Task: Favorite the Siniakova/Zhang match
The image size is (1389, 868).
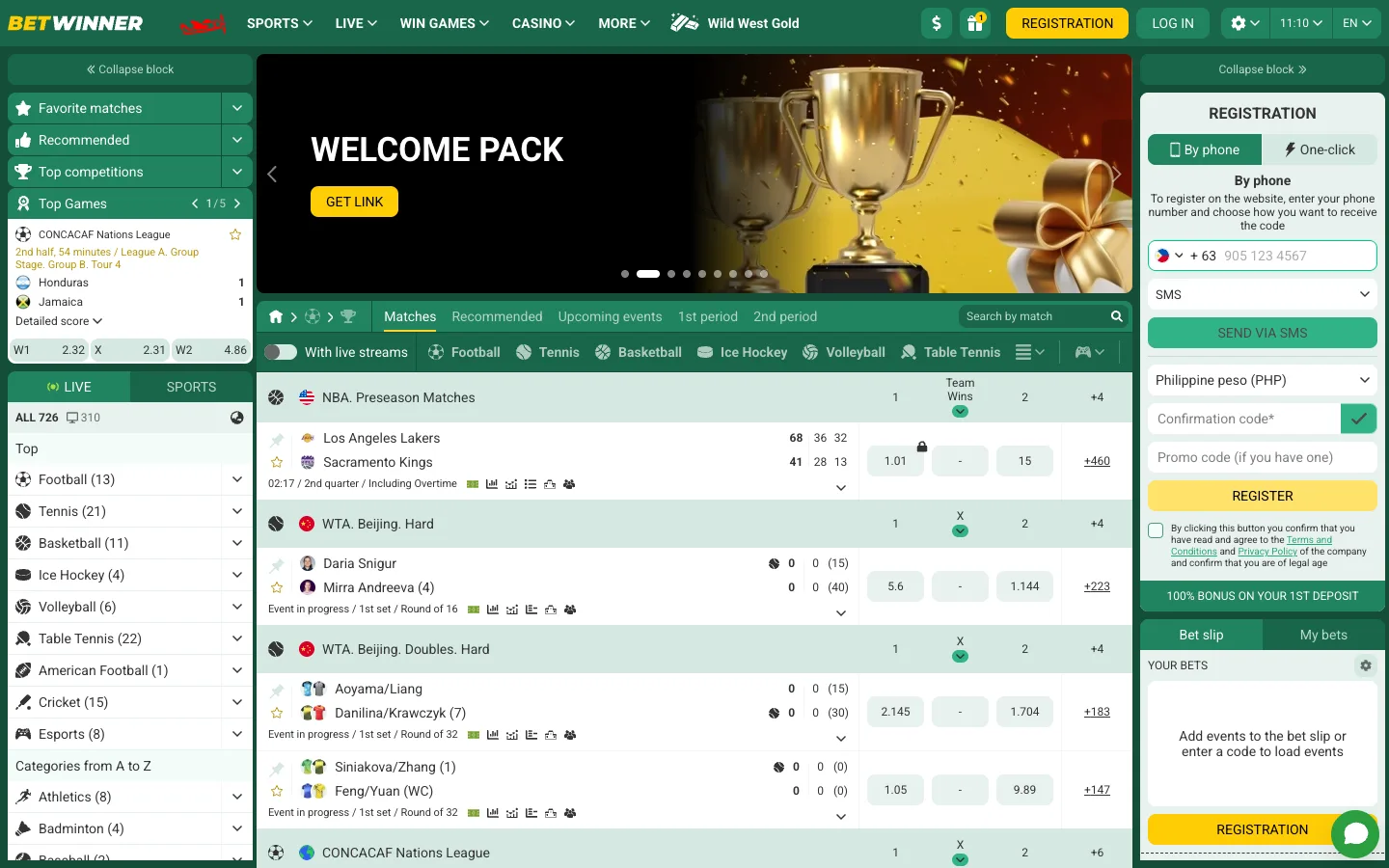Action: point(277,791)
